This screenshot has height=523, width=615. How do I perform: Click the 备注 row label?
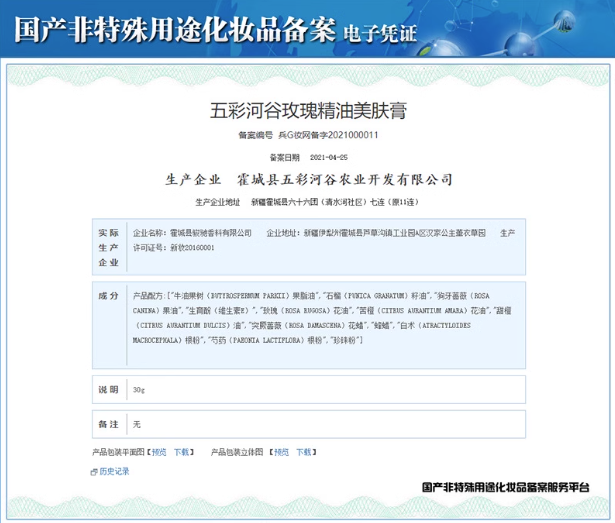[109, 424]
